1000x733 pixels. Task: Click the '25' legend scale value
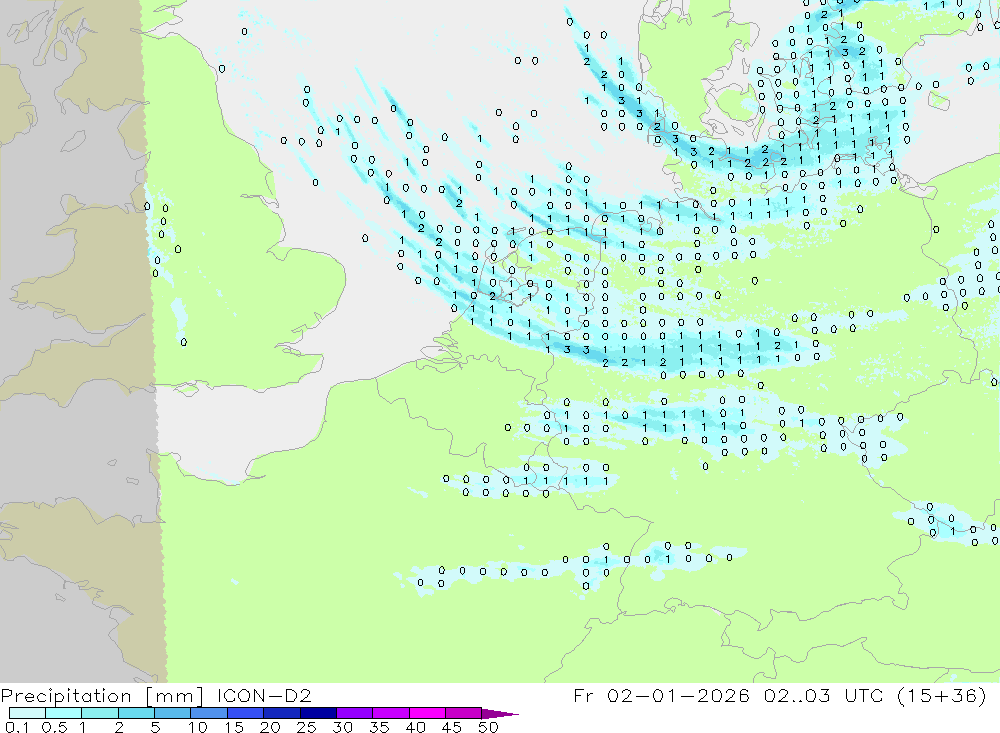click(x=306, y=727)
